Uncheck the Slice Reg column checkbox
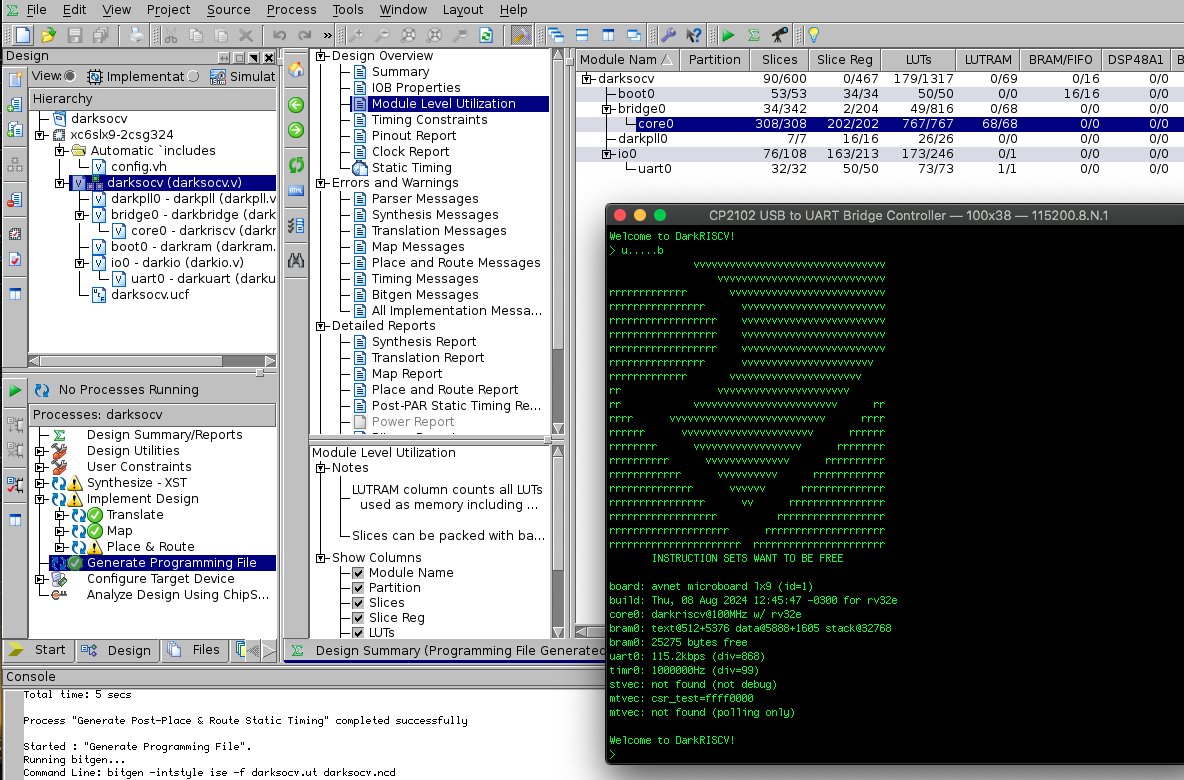1184x780 pixels. point(358,617)
